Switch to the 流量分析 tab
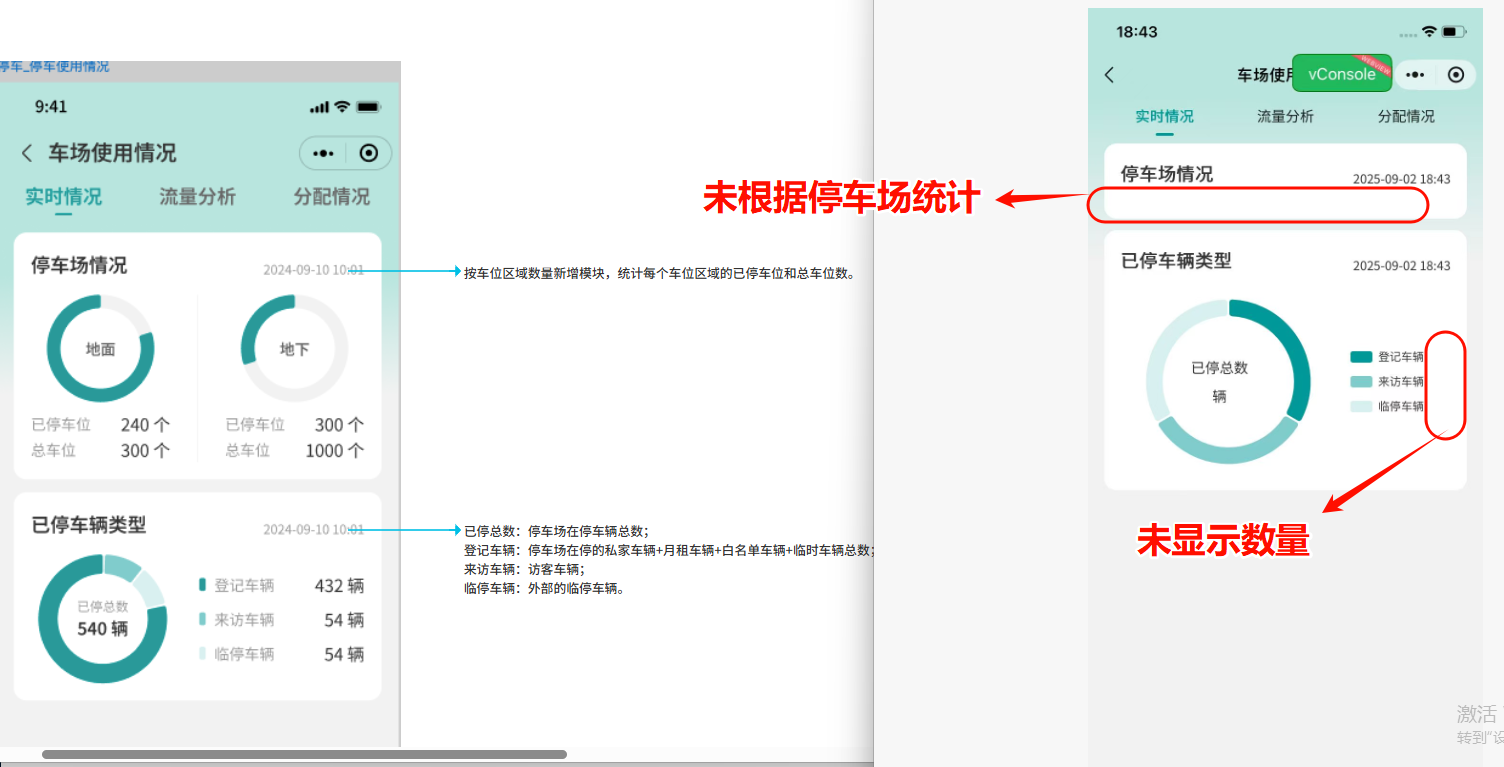This screenshot has width=1504, height=767. click(1284, 116)
